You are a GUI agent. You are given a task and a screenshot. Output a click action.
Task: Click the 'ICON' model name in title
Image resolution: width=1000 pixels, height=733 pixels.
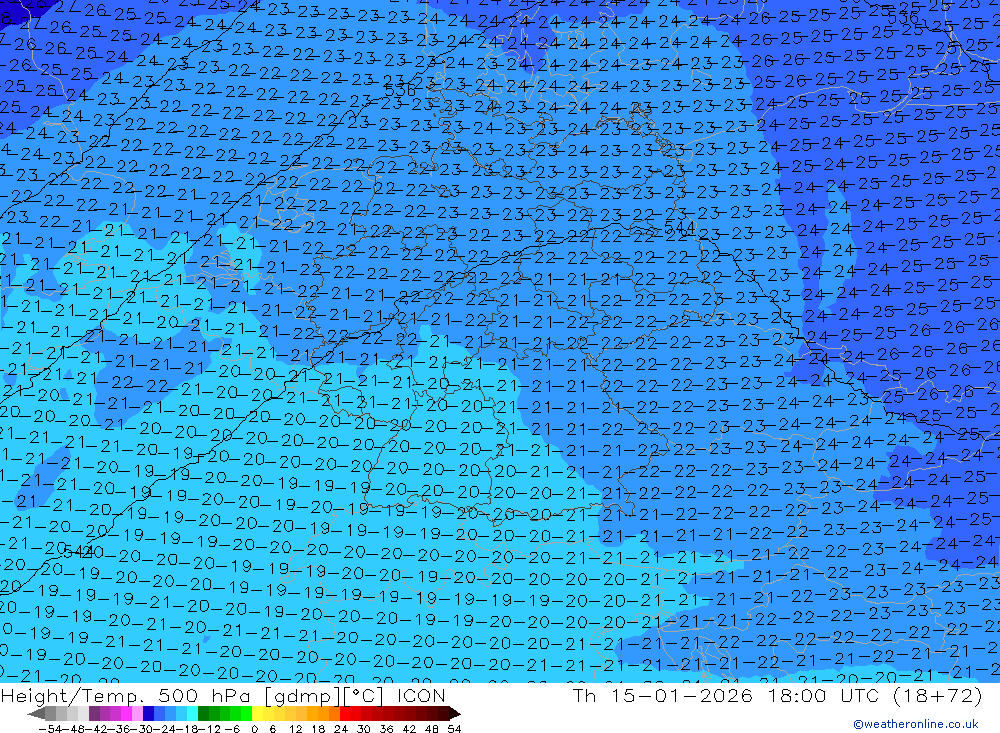tap(421, 695)
